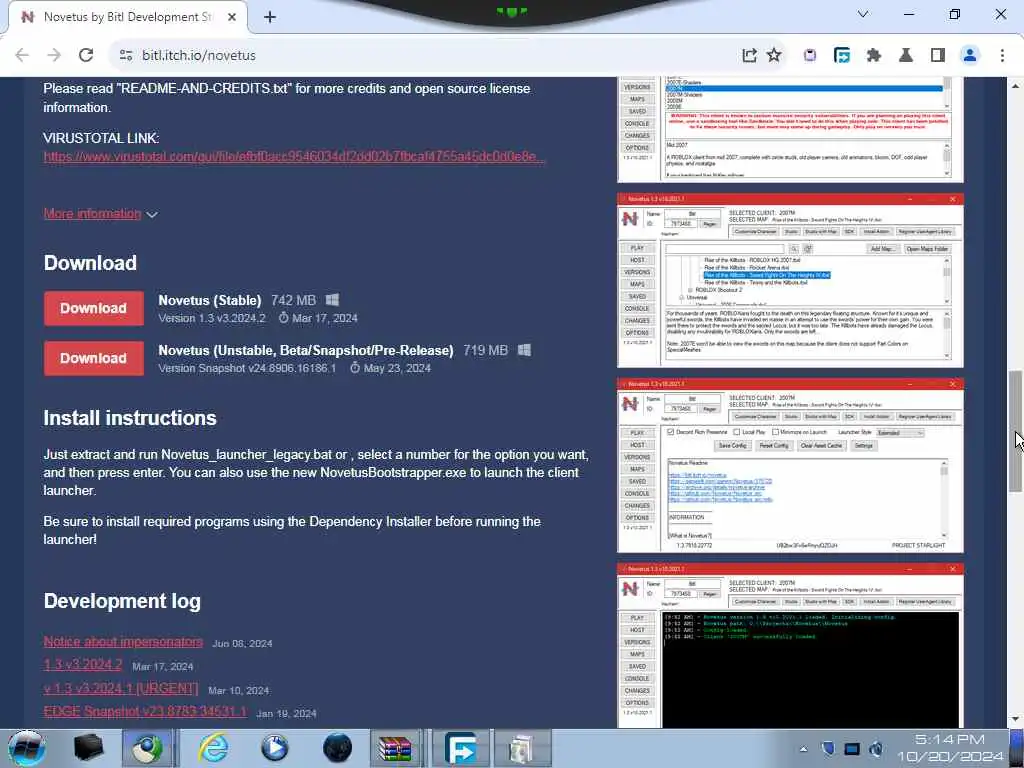Click the share page icon
Screen dimensions: 1024x768
click(x=749, y=56)
